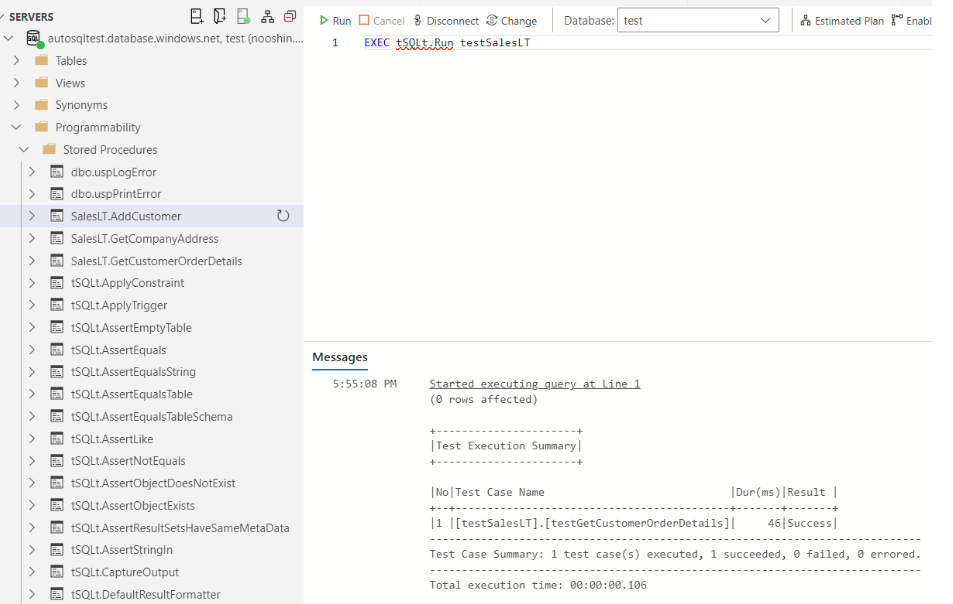Expand the tSQLt.ApplyTrigger procedure
Image resolution: width=953 pixels, height=604 pixels.
(x=32, y=305)
